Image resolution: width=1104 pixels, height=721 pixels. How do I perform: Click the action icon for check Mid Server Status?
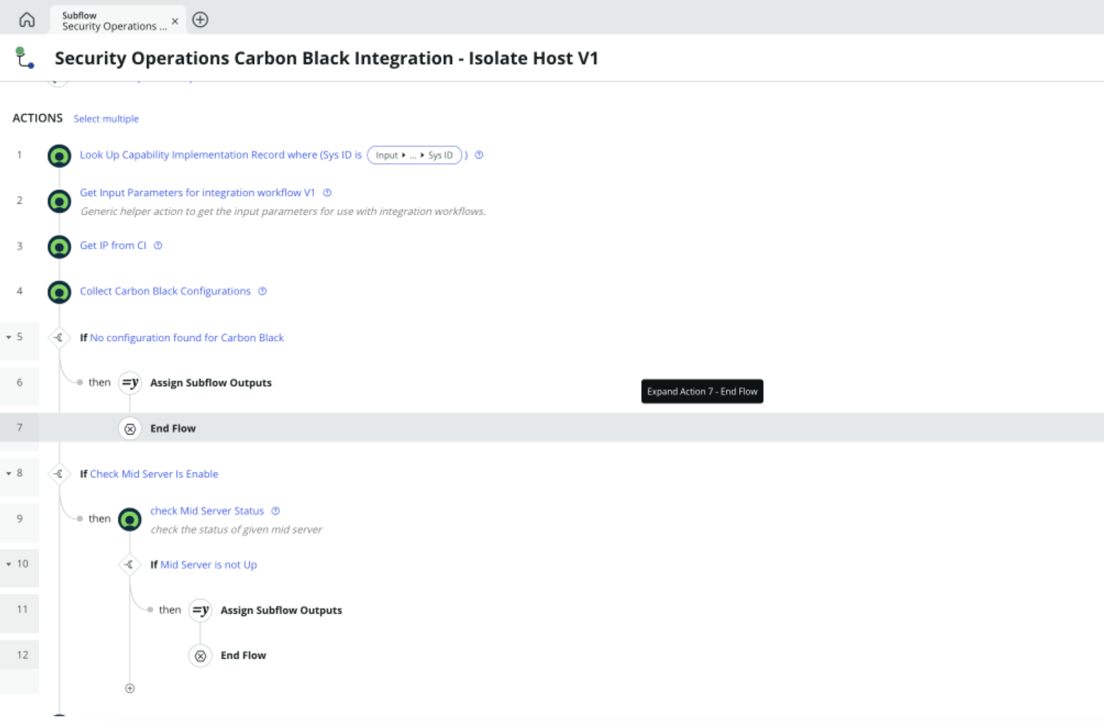(x=130, y=520)
